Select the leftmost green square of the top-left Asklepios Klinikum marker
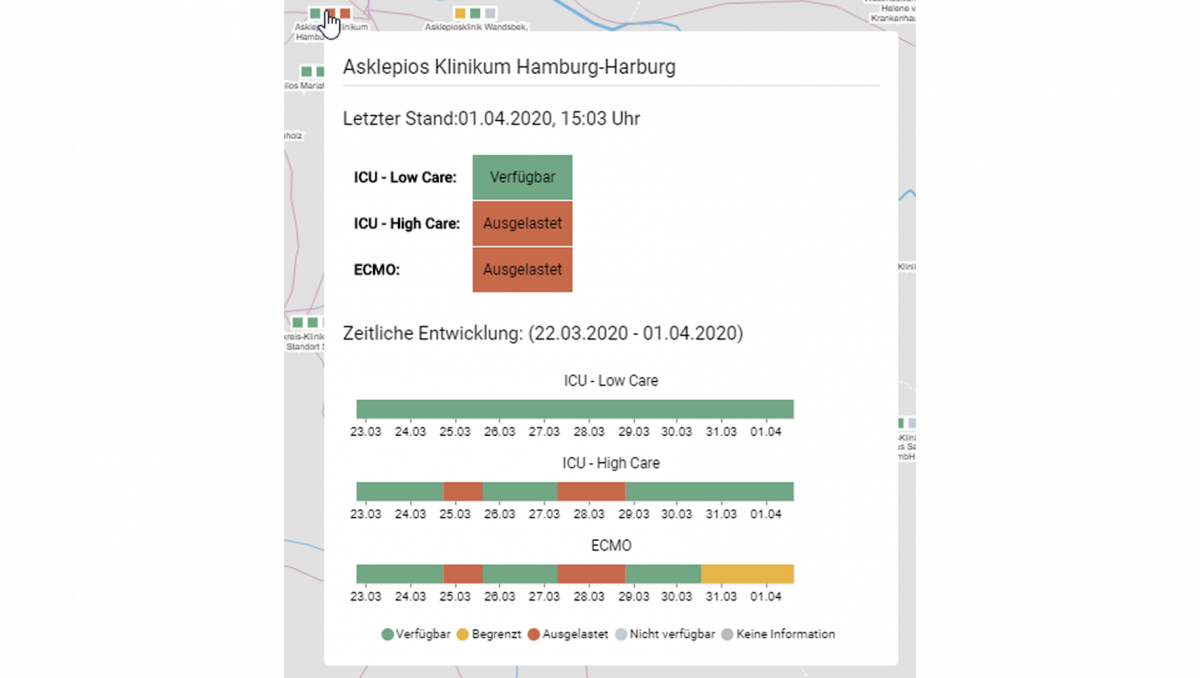The width and height of the screenshot is (1200, 678). [315, 13]
